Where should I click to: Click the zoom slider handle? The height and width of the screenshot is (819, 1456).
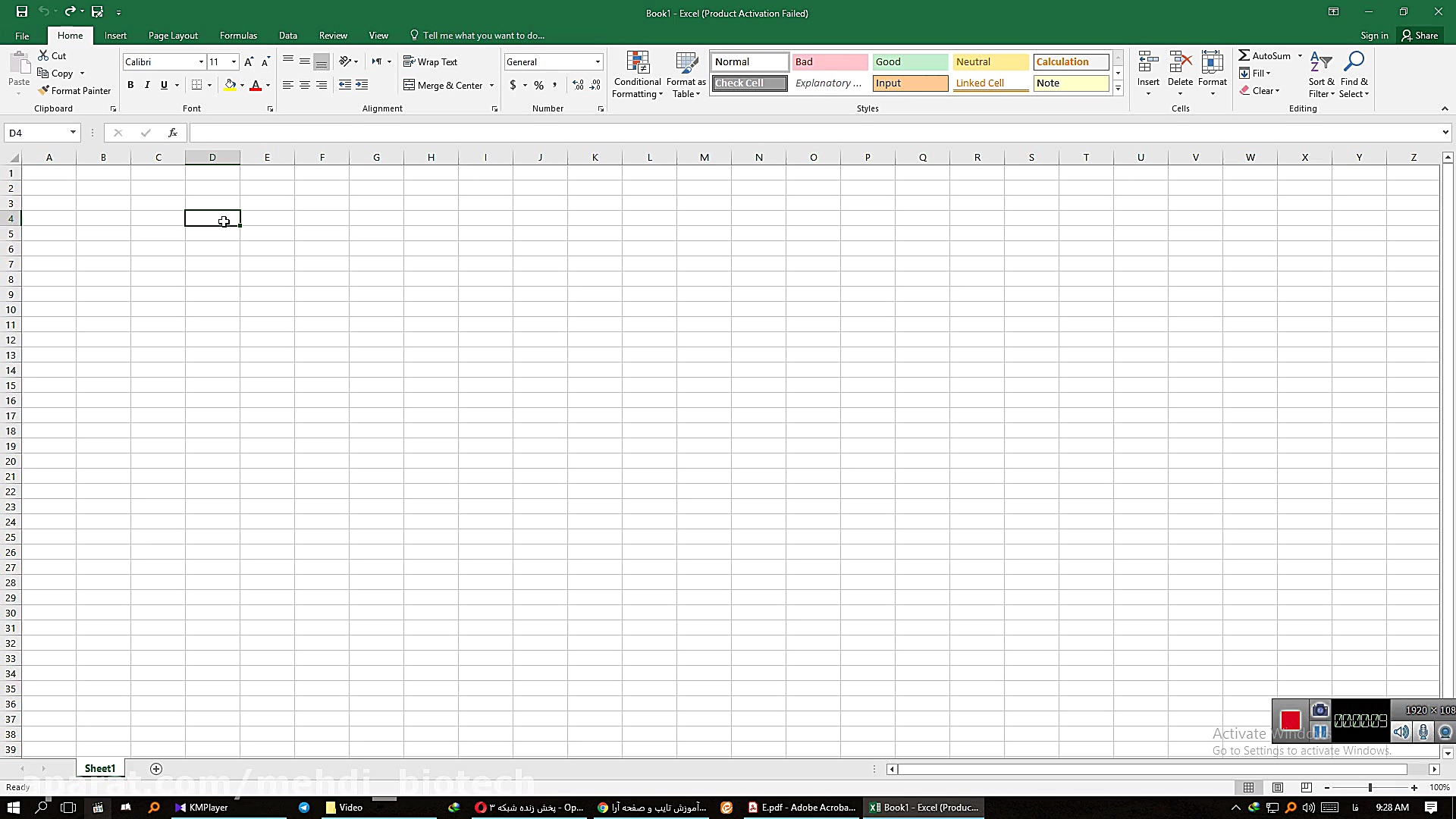coord(1370,787)
